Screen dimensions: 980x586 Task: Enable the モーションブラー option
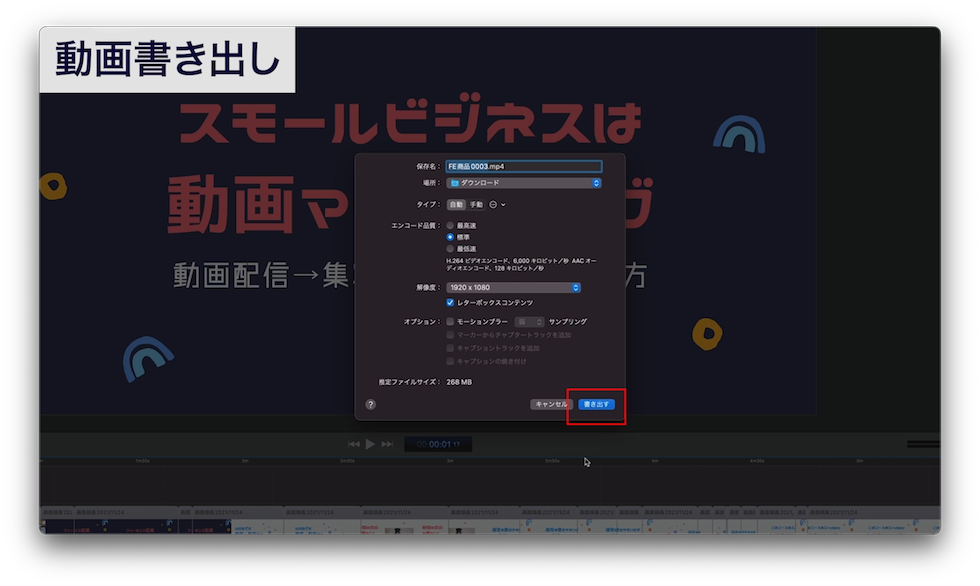tap(449, 321)
